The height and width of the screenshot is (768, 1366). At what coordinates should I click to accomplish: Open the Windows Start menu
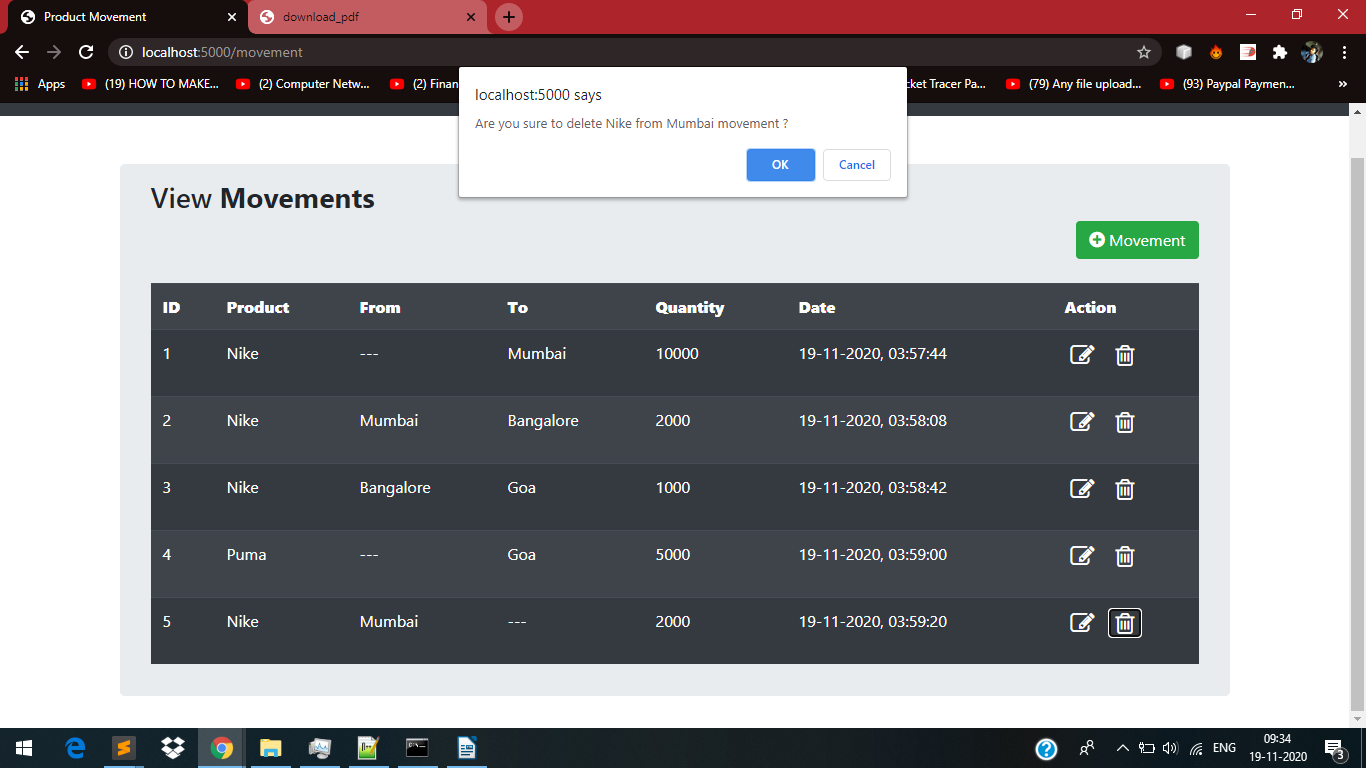click(x=24, y=748)
